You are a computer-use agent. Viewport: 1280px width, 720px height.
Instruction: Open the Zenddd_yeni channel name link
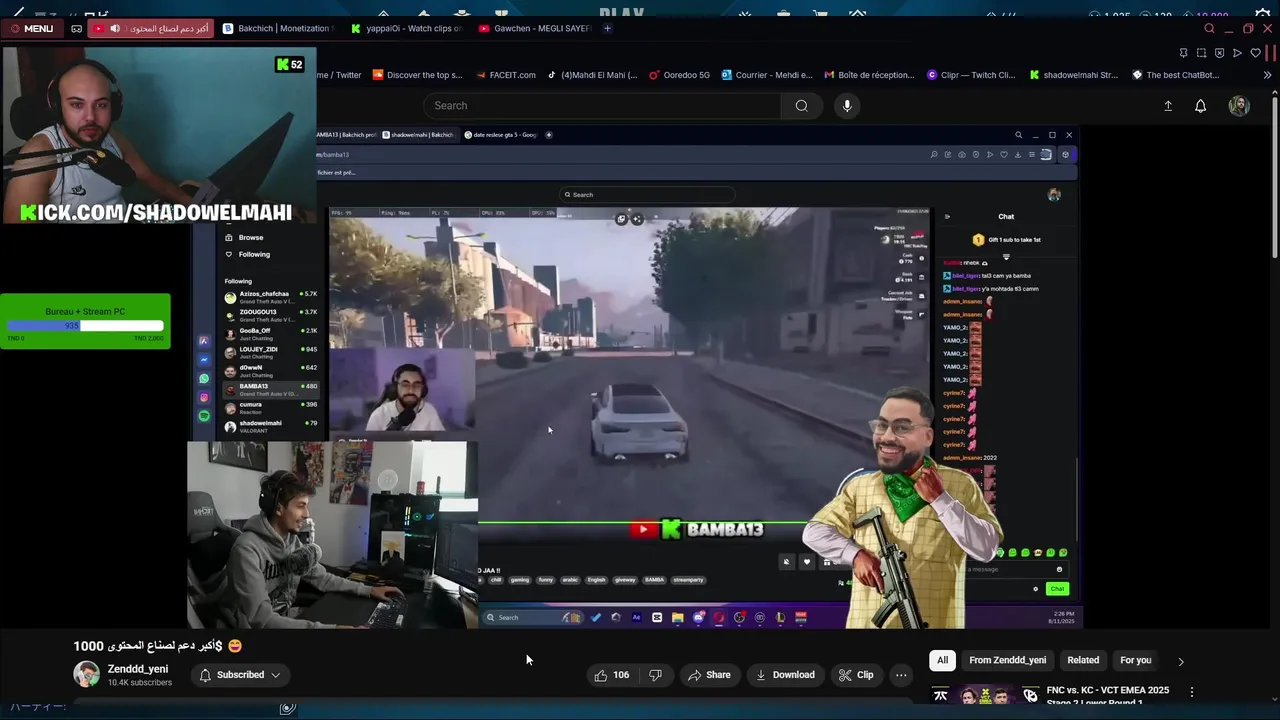138,669
